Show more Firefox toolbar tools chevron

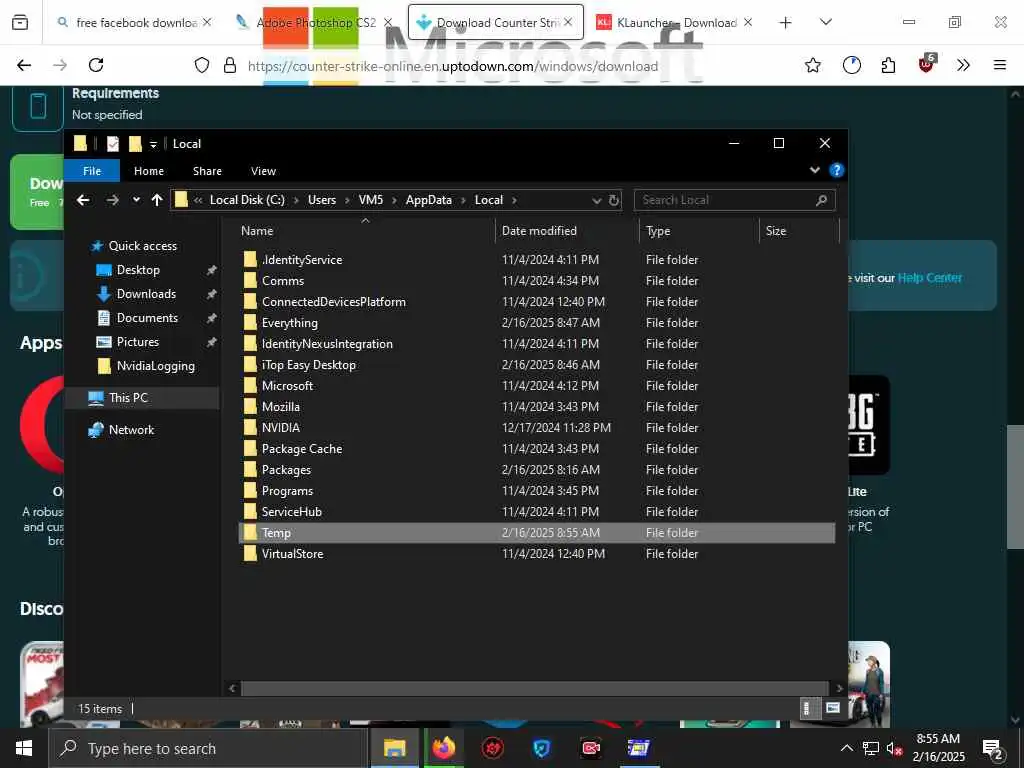point(963,65)
